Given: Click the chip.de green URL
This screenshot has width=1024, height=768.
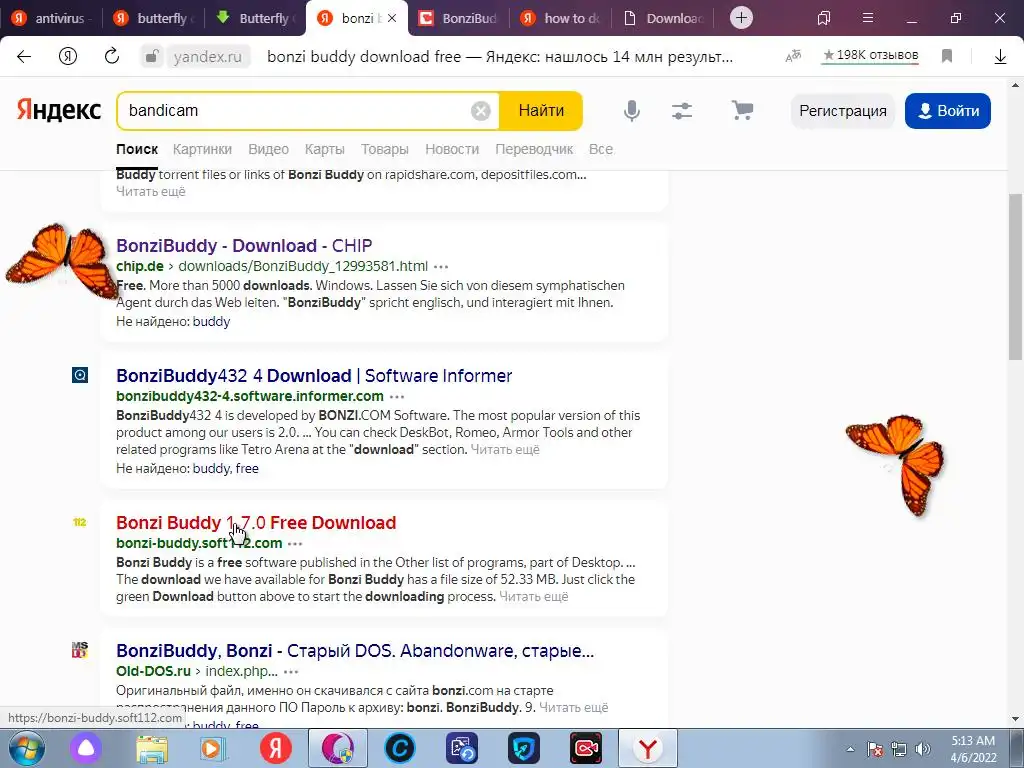Looking at the screenshot, I should pyautogui.click(x=140, y=266).
